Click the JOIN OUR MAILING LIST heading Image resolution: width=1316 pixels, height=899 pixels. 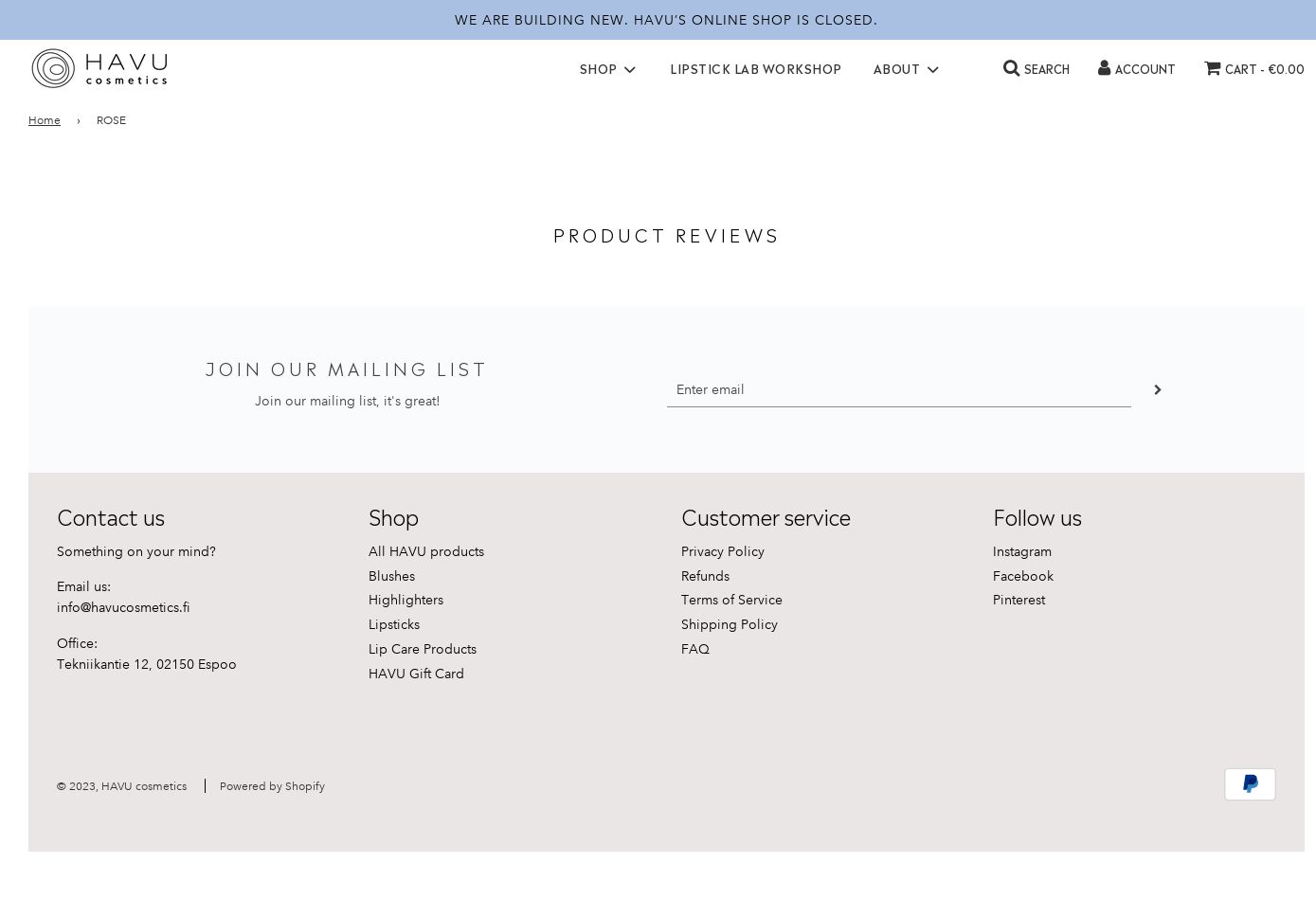tap(347, 369)
